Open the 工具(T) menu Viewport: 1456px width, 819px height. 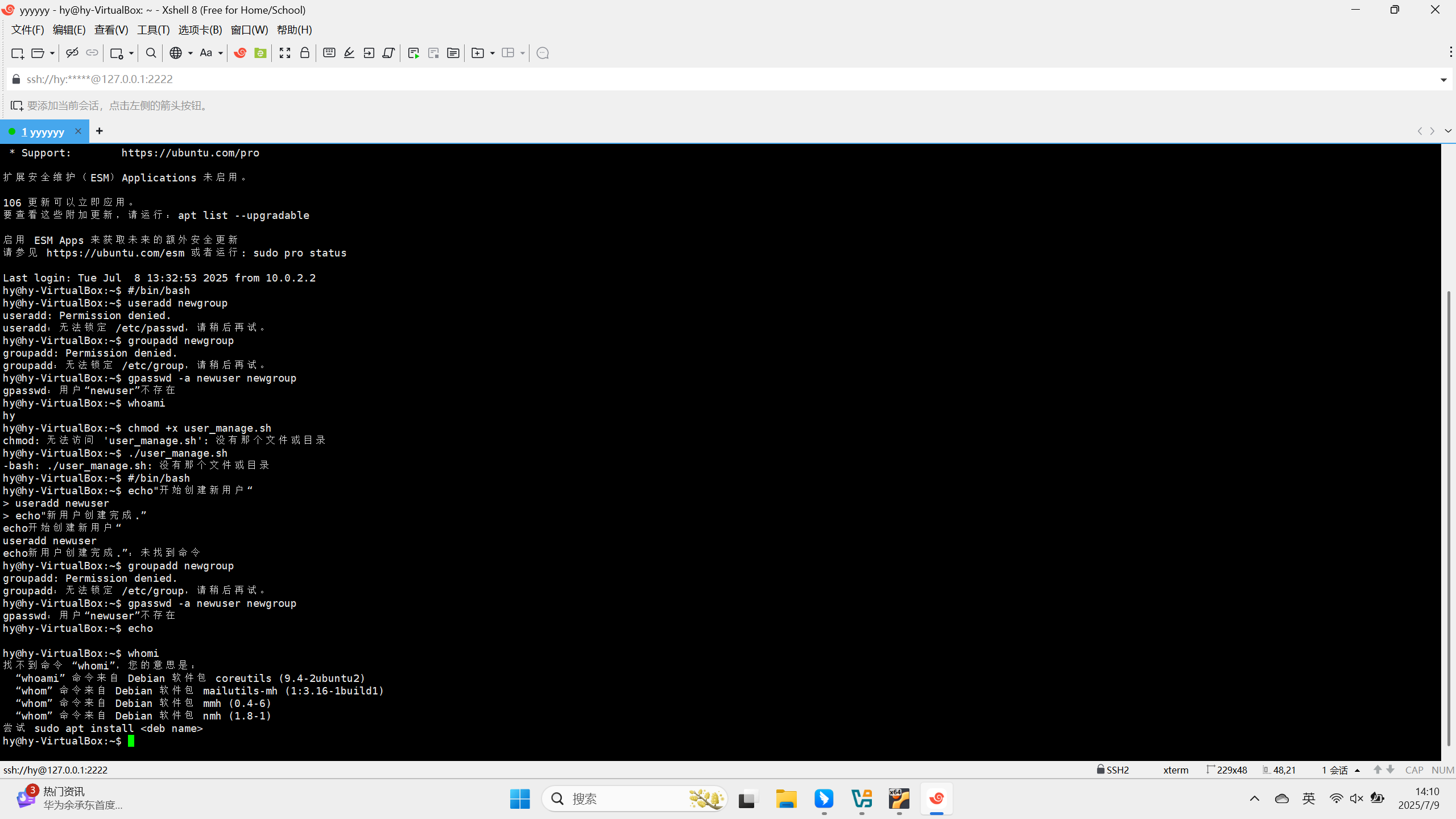point(153,30)
